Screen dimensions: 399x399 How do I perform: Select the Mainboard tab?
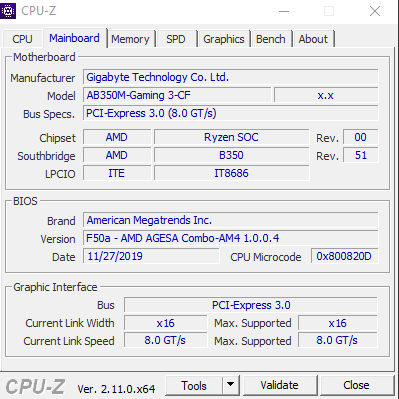click(74, 38)
